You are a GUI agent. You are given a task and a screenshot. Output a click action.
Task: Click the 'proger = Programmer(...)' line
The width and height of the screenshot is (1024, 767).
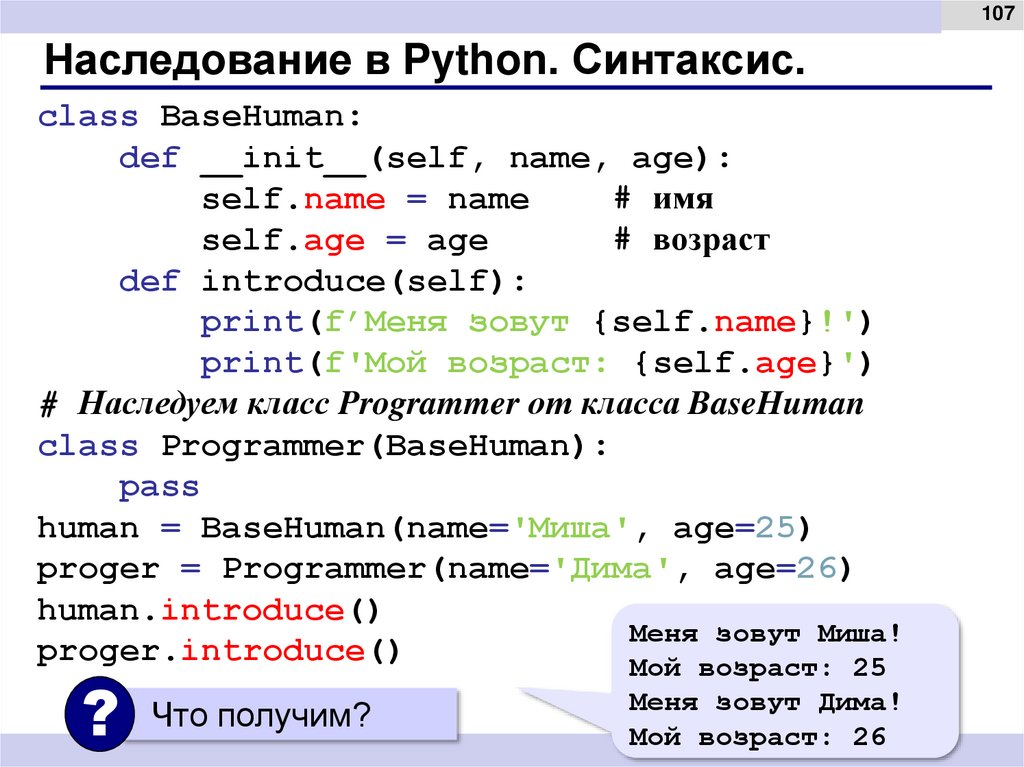pyautogui.click(x=445, y=569)
